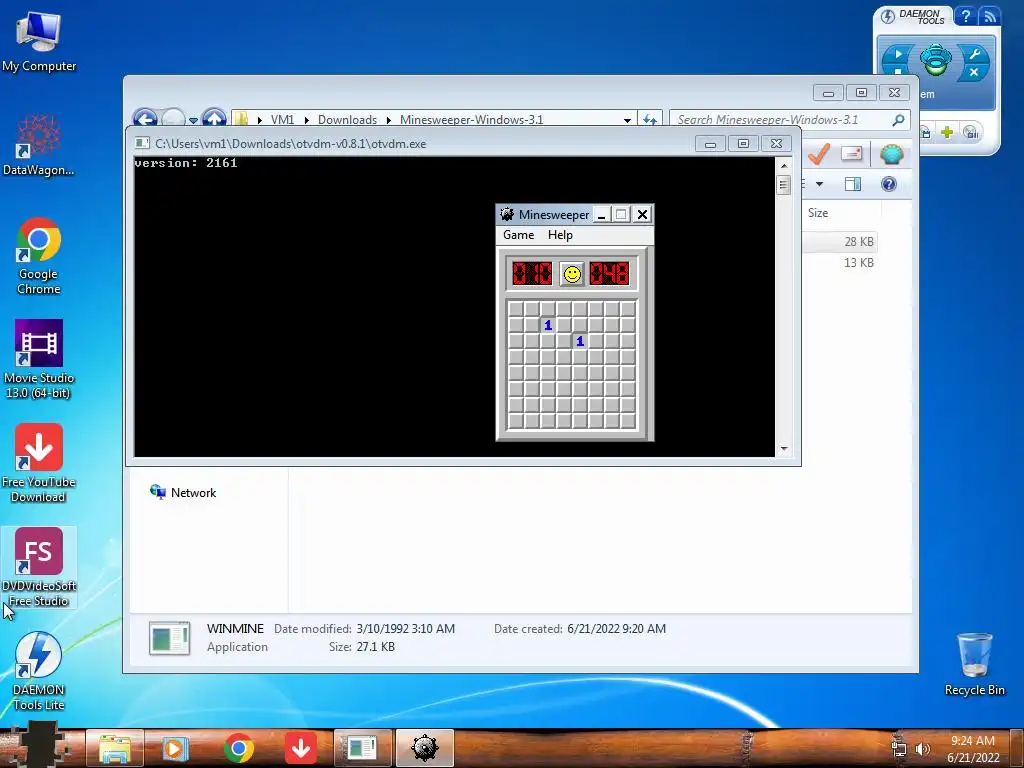This screenshot has height=768, width=1024.
Task: Open Free YouTube Download from the taskbar
Action: [300, 748]
